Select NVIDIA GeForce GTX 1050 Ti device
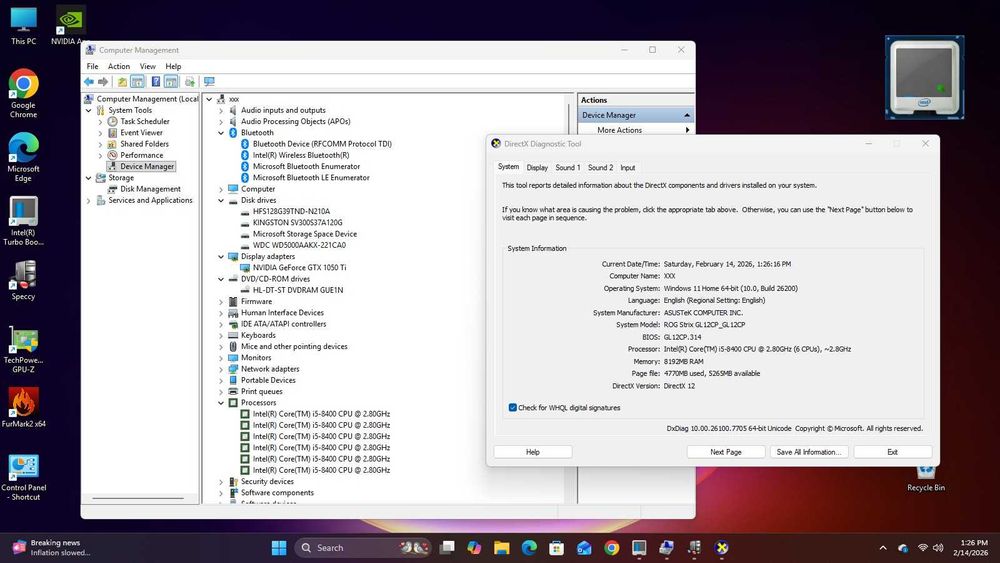The width and height of the screenshot is (1000, 563). click(x=299, y=268)
